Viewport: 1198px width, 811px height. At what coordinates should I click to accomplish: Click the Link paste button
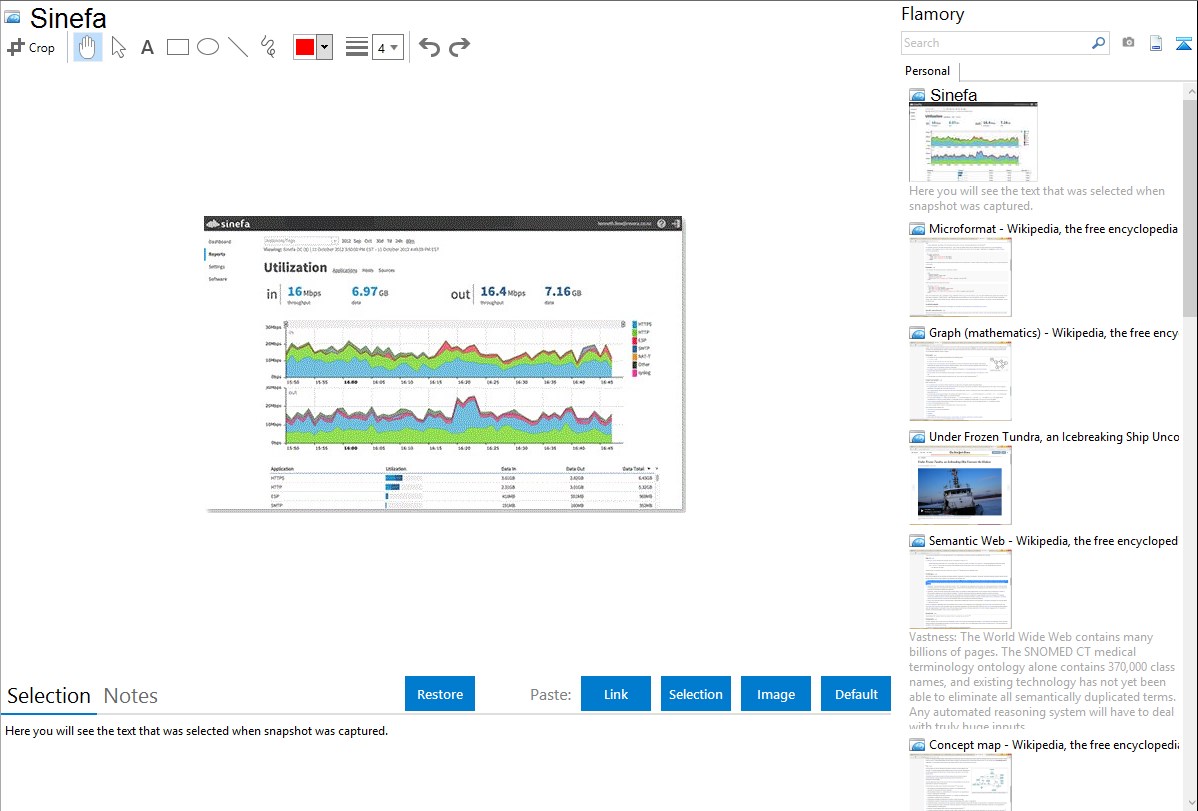tap(616, 694)
